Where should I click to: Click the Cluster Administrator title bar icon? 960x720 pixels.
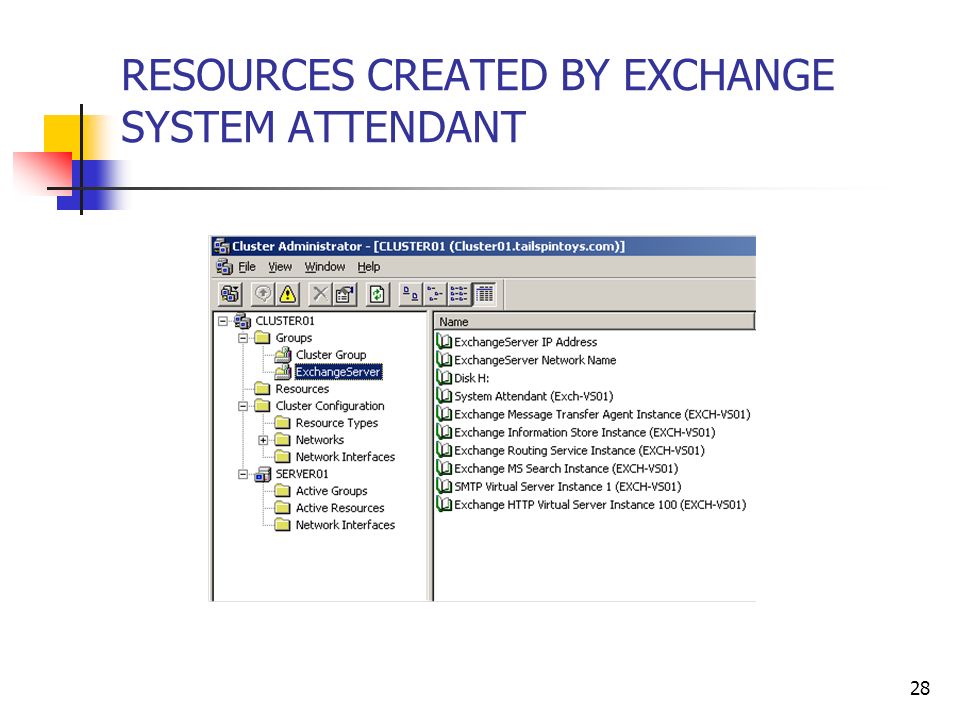[x=221, y=246]
